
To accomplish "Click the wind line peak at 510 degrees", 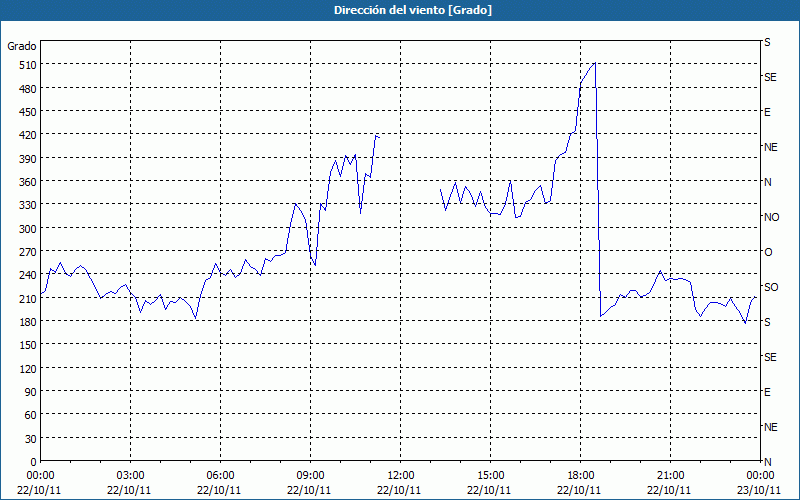I will point(595,63).
